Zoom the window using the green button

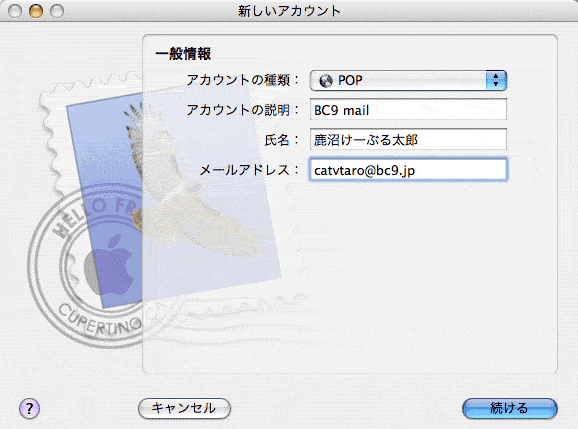[57, 11]
